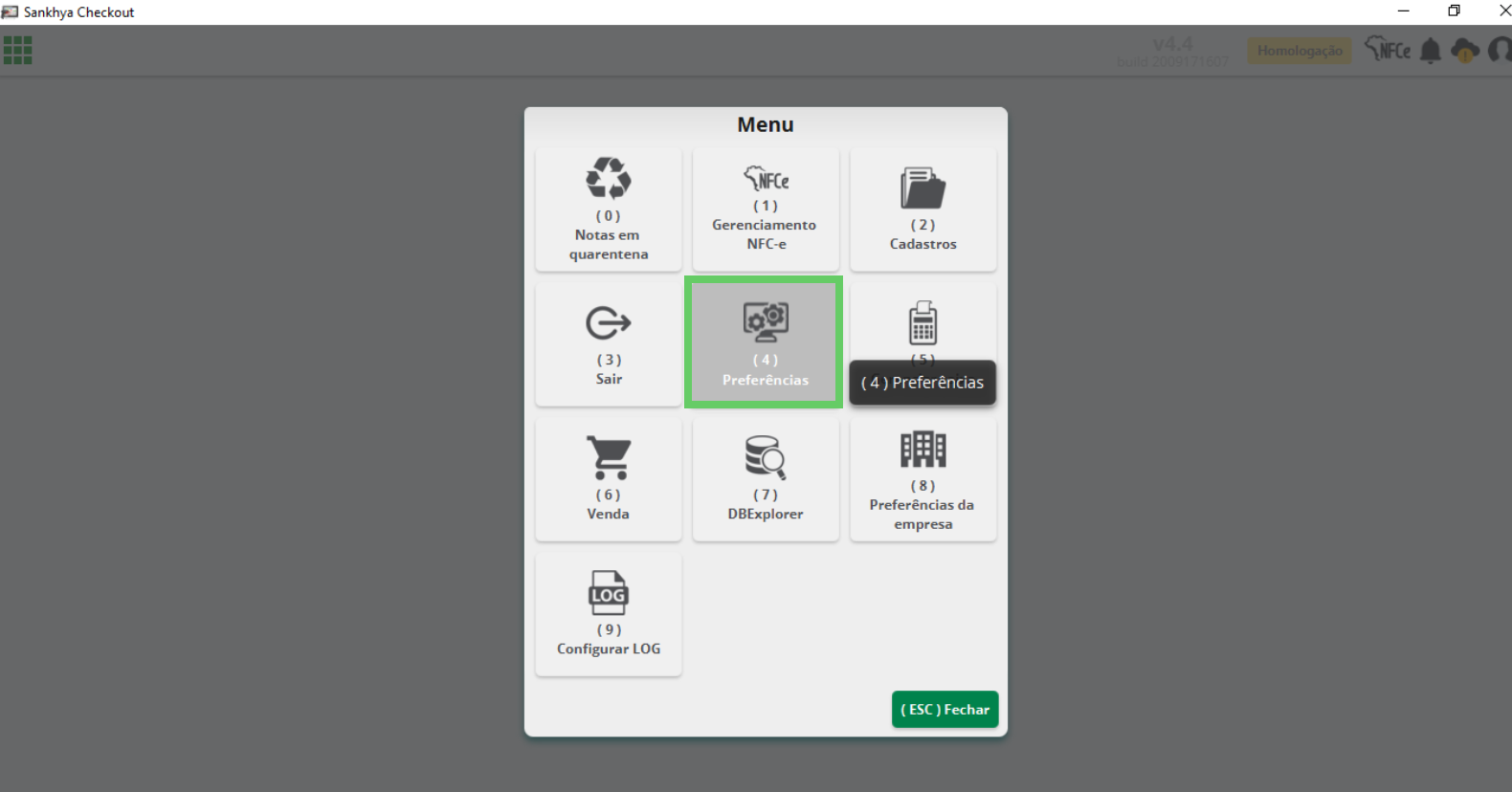
Task: Click the headset support icon
Action: [x=1500, y=50]
